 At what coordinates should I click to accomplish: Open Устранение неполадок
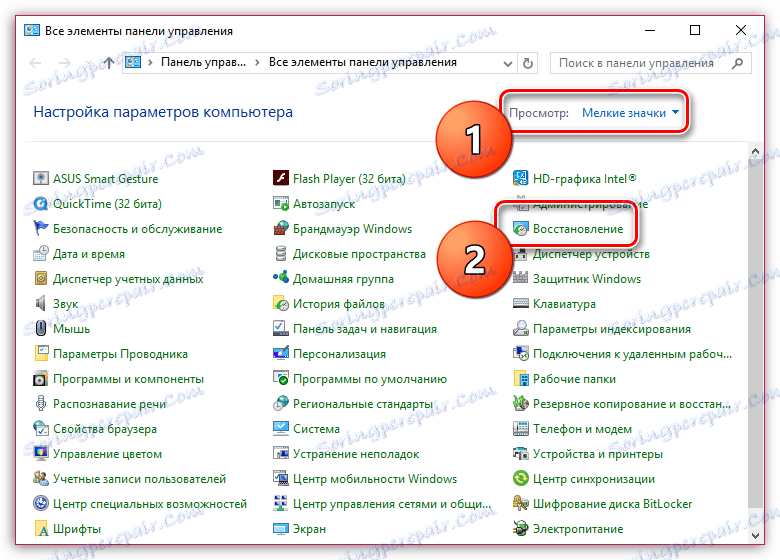click(x=356, y=454)
